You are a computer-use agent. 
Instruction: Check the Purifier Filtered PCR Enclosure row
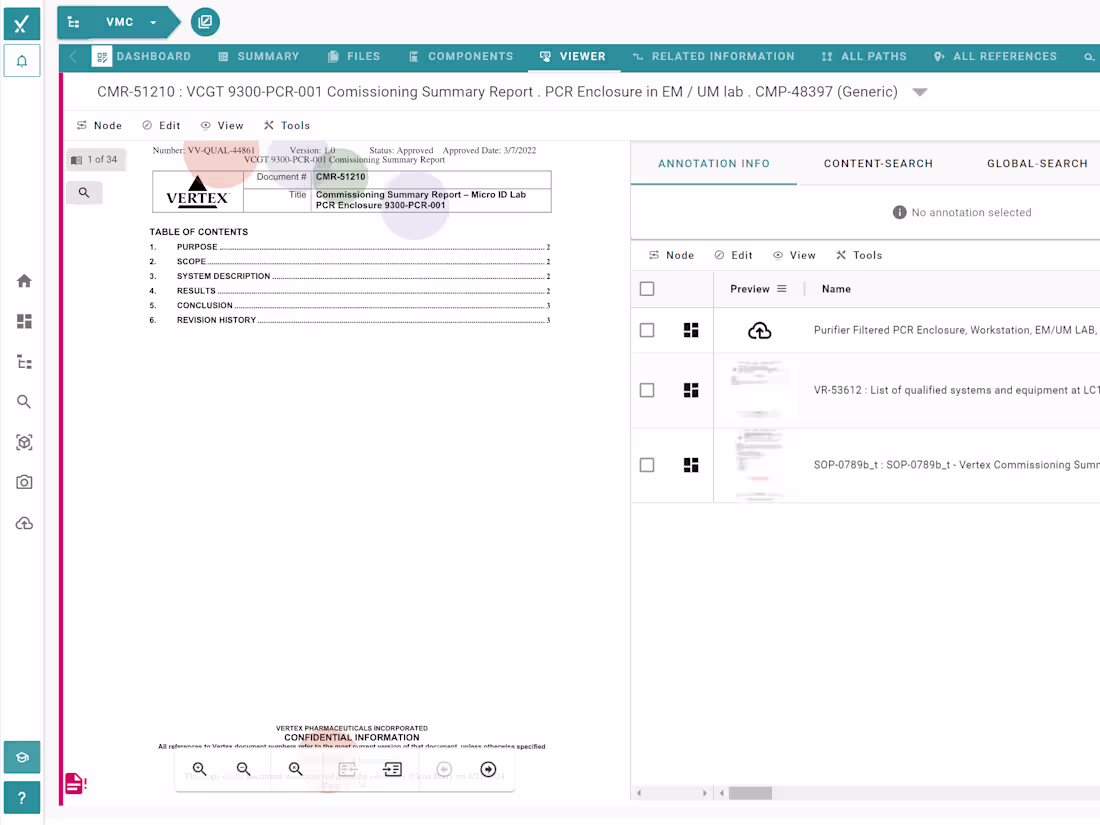click(x=647, y=330)
